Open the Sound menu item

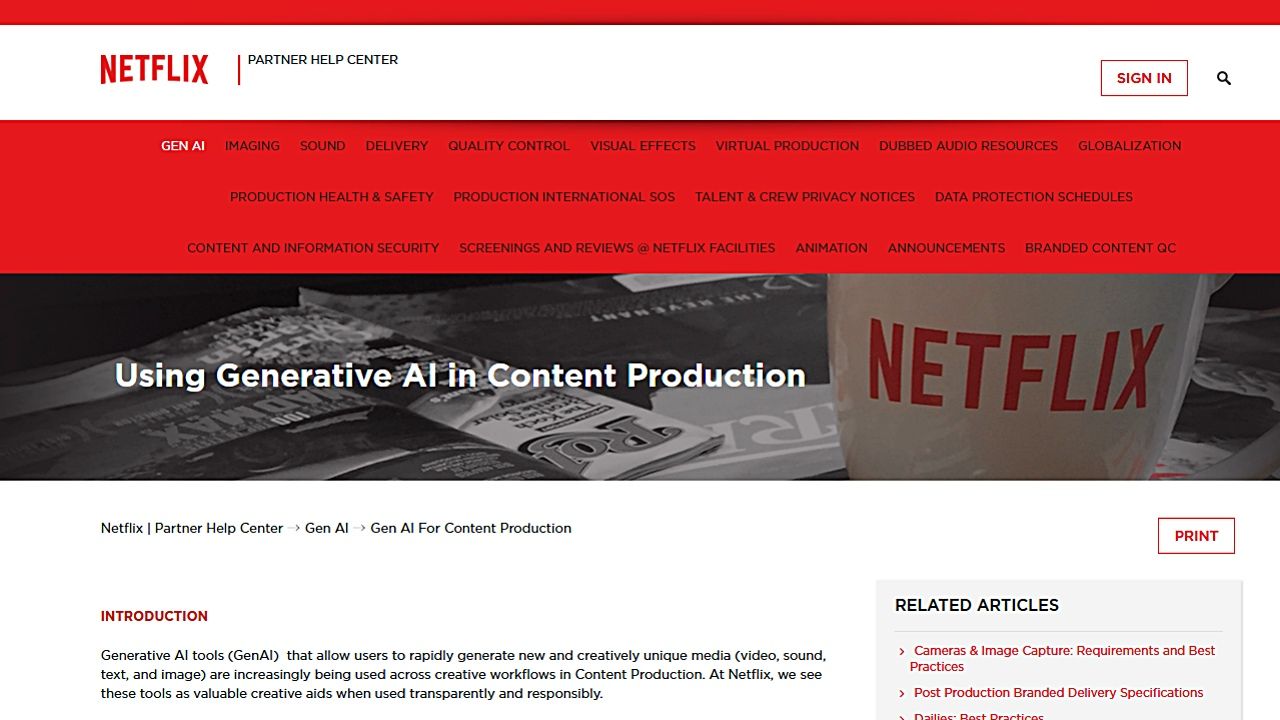pyautogui.click(x=322, y=146)
